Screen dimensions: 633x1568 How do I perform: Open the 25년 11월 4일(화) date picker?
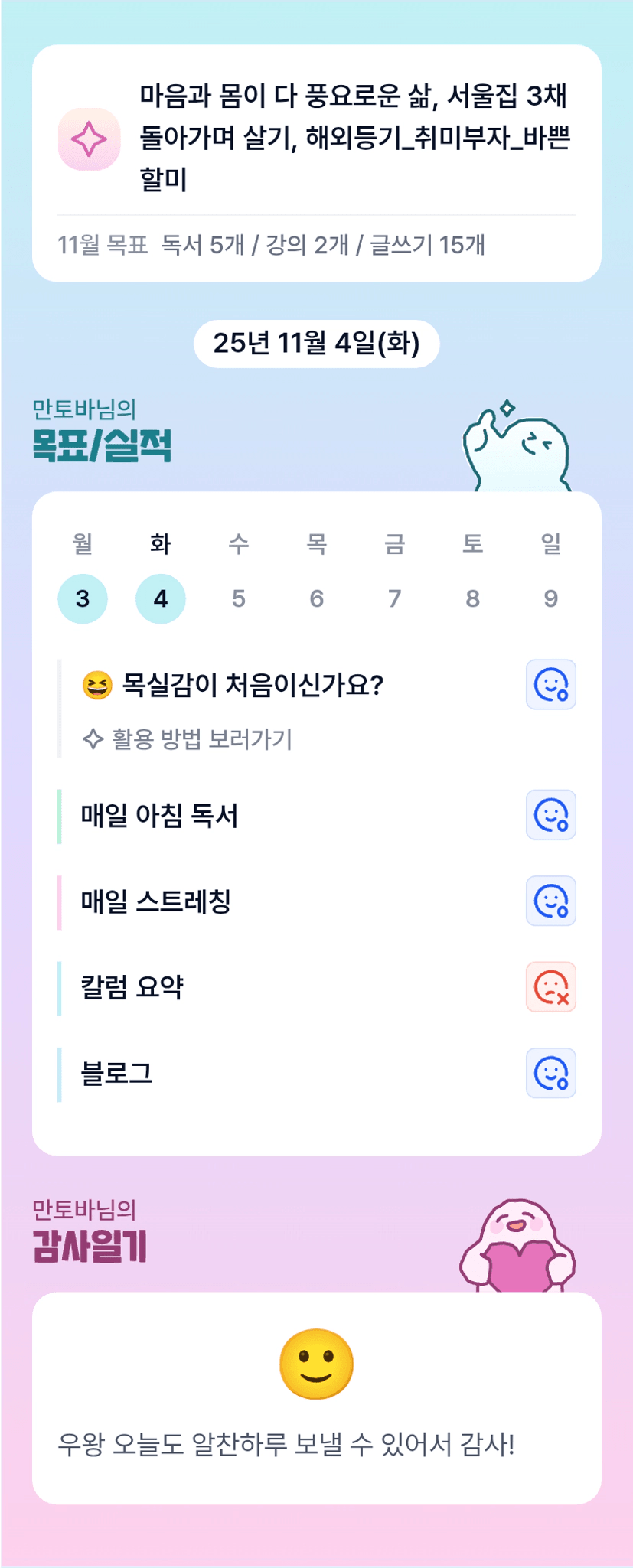316,344
